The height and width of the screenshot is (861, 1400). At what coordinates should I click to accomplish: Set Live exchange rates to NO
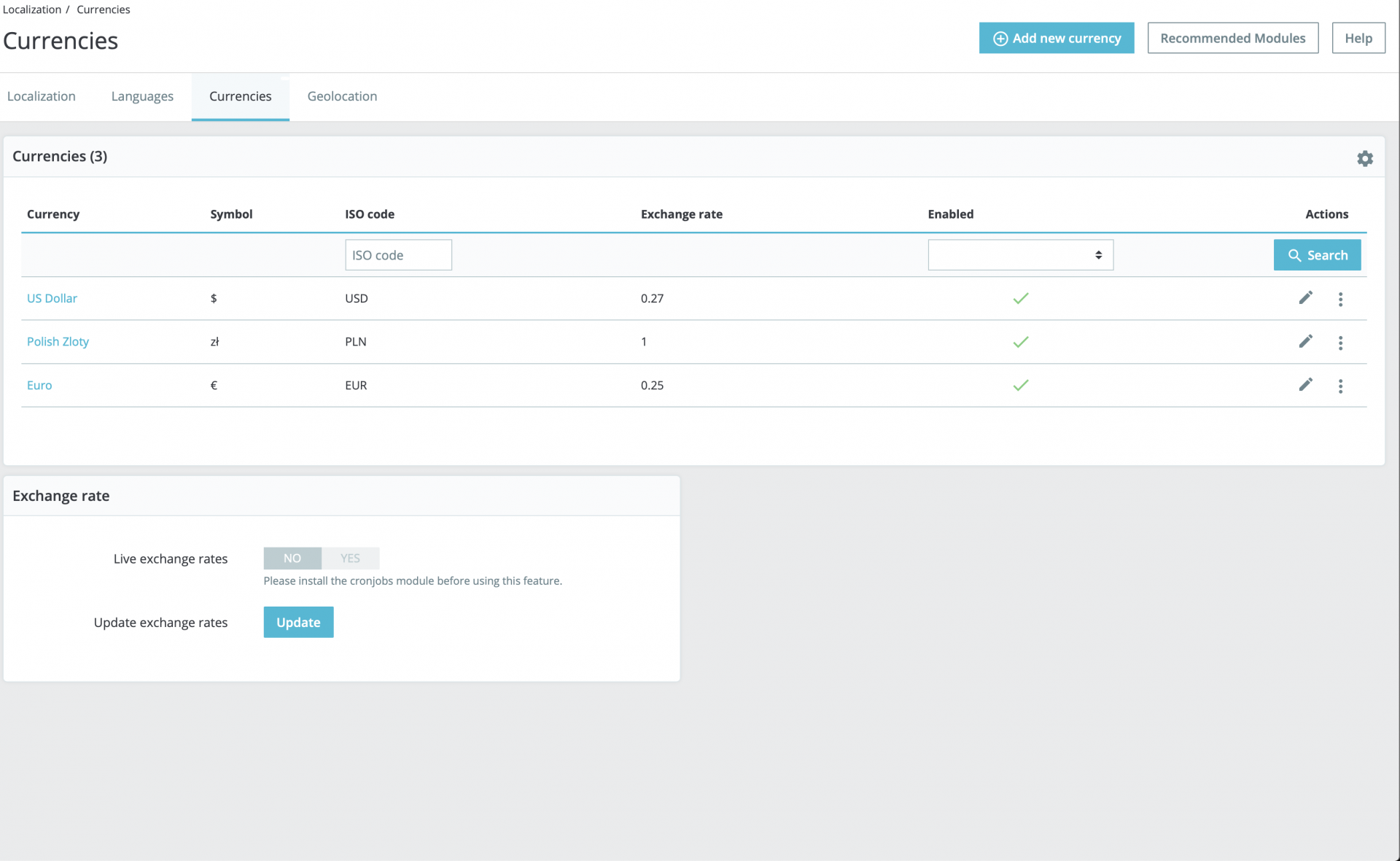292,558
